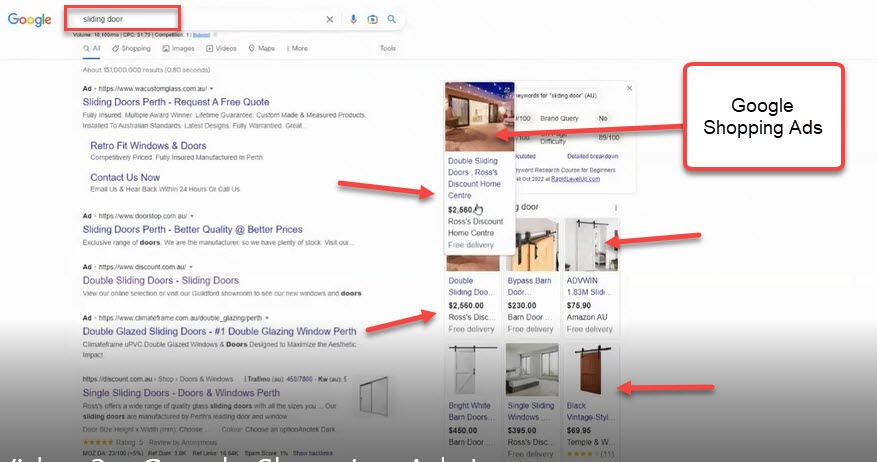Screen dimensions: 877x462
Task: Click the Bright White Barn Doors thumbnail
Action: pyautogui.click(x=472, y=370)
